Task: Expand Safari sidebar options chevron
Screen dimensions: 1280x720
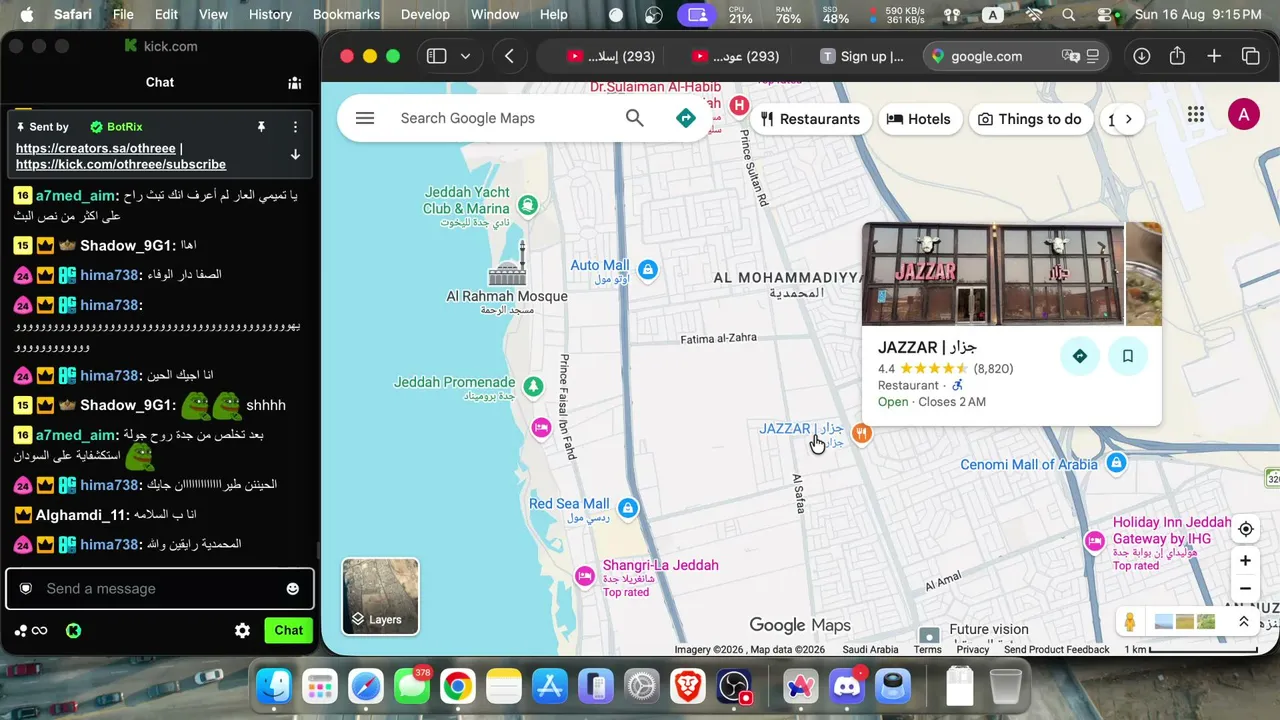Action: [x=465, y=56]
